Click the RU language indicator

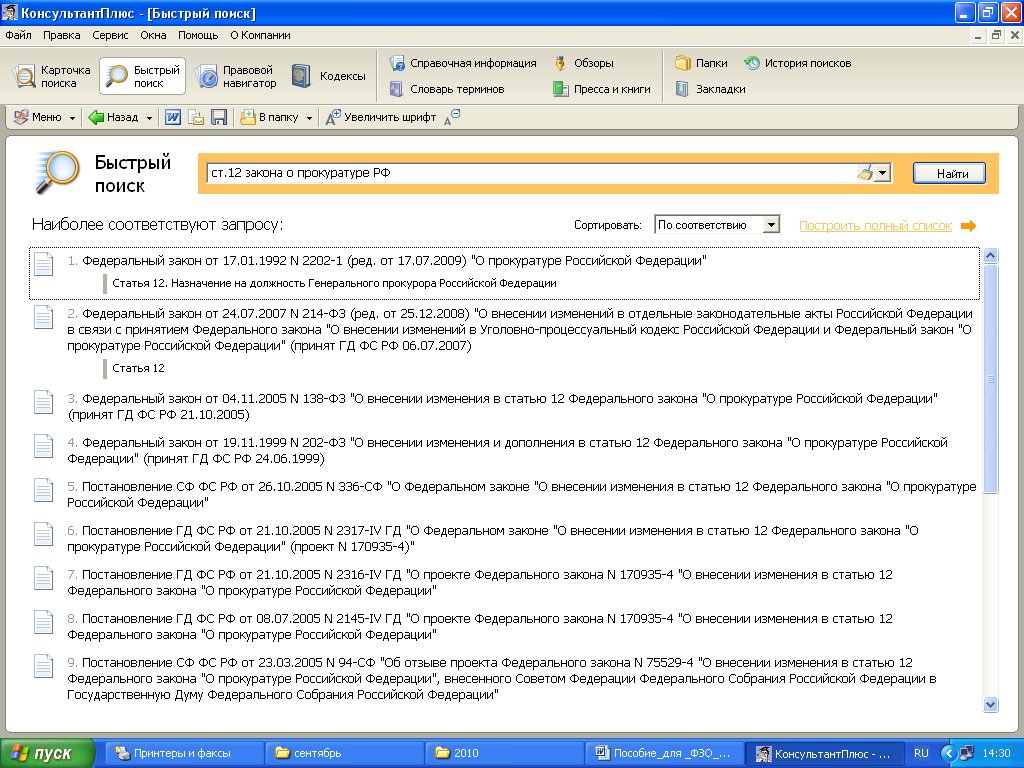tap(921, 754)
